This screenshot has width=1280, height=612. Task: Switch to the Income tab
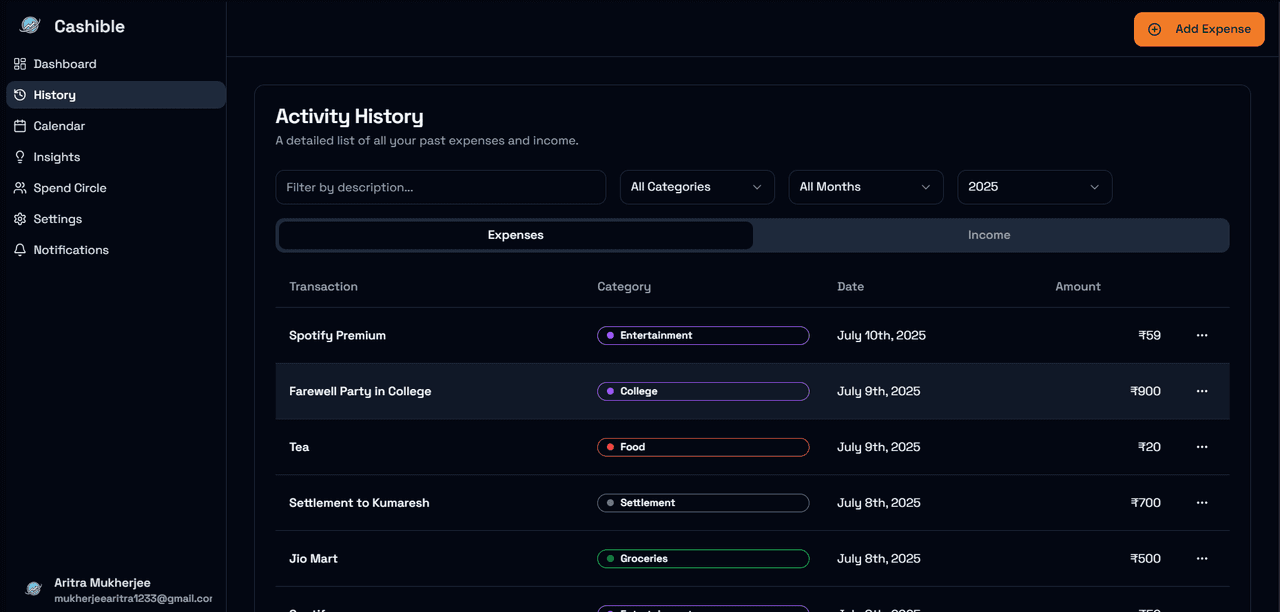pyautogui.click(x=989, y=235)
